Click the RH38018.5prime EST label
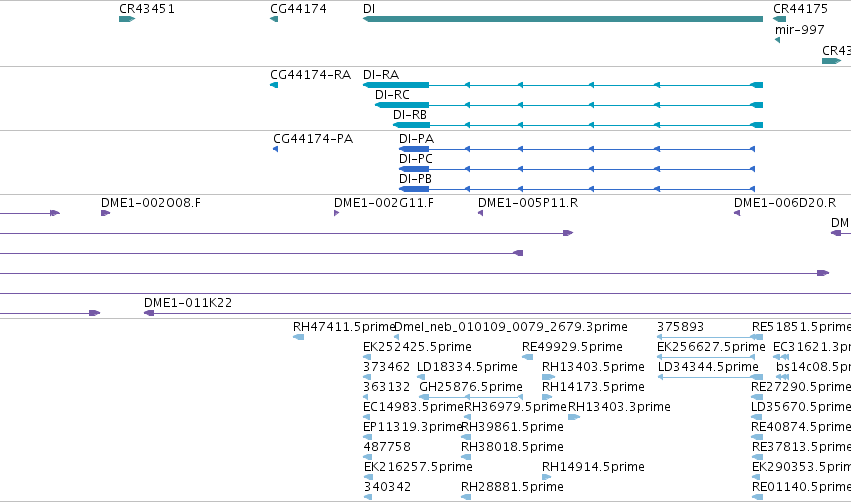This screenshot has width=851, height=502. point(512,447)
